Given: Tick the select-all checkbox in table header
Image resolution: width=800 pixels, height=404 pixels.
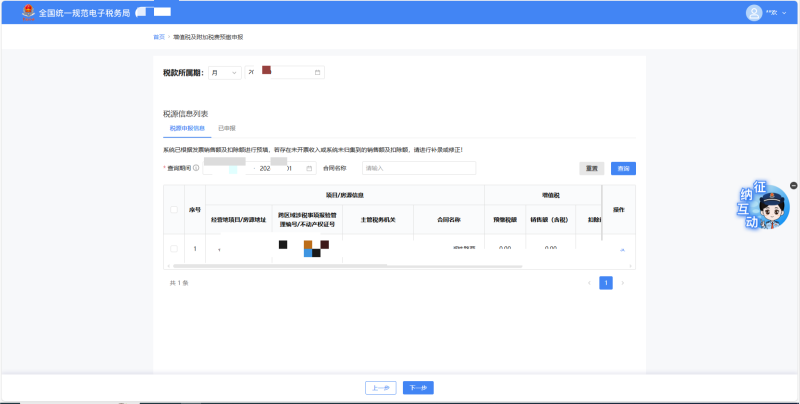Looking at the screenshot, I should (x=174, y=210).
